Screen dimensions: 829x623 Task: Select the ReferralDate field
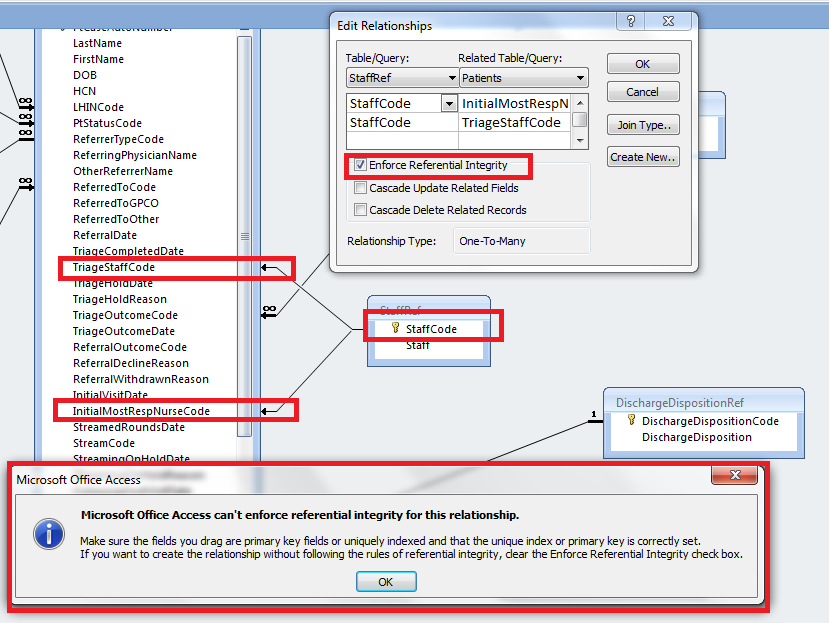[x=105, y=235]
